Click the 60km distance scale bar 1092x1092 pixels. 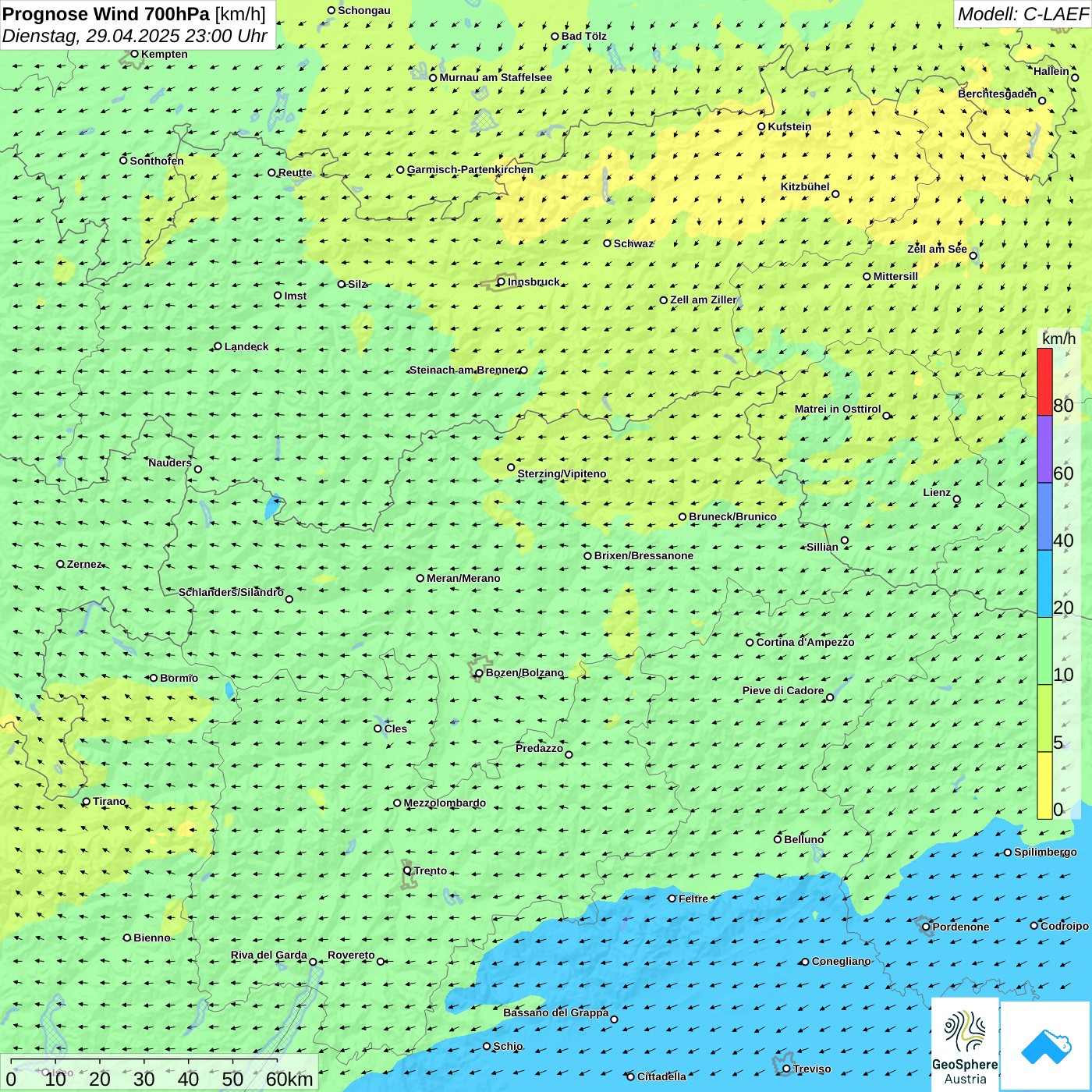(x=144, y=1062)
